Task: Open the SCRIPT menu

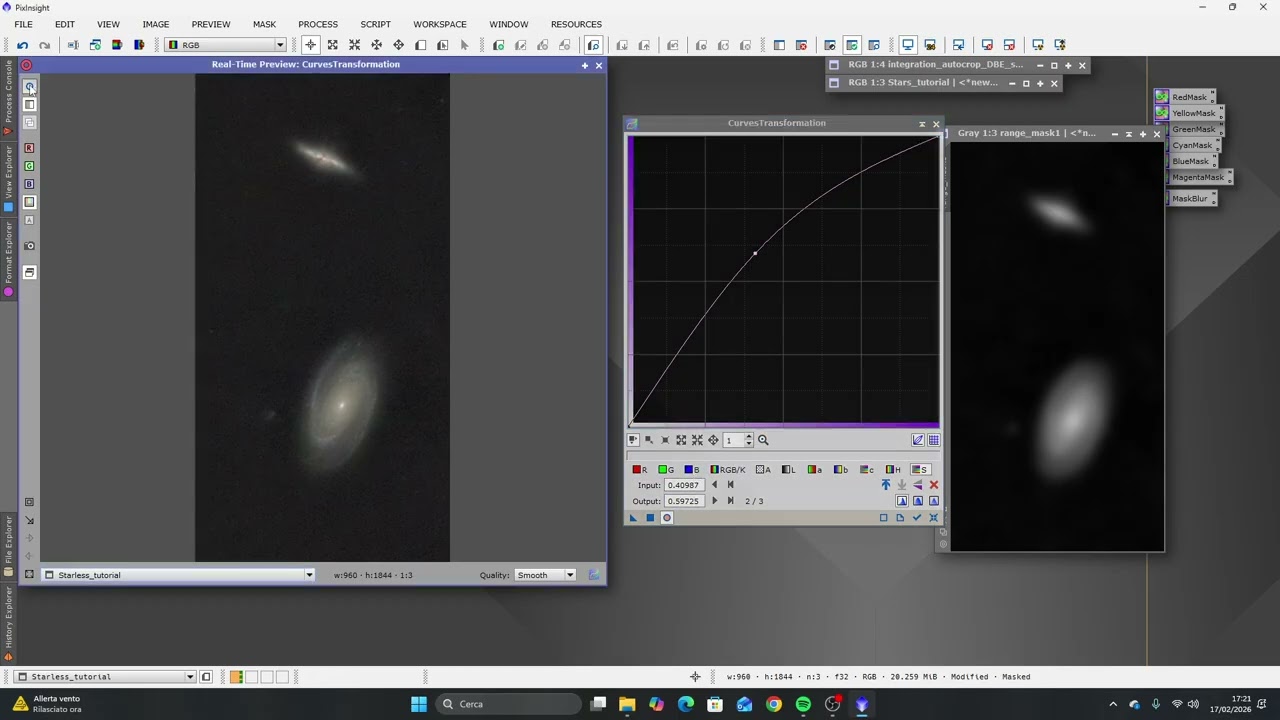Action: [x=375, y=24]
